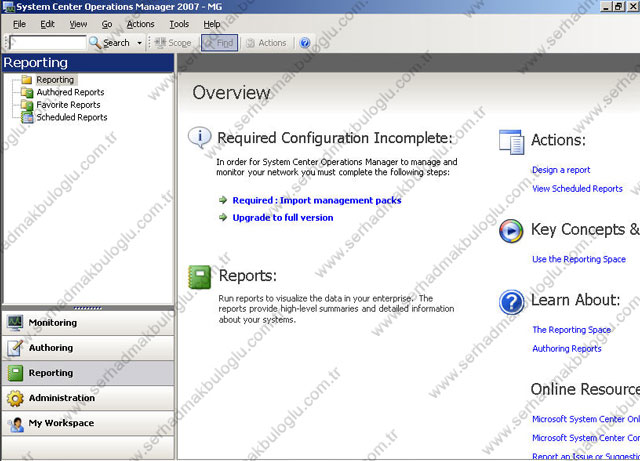The image size is (640, 461).
Task: Click Upgrade to full version link
Action: (283, 218)
